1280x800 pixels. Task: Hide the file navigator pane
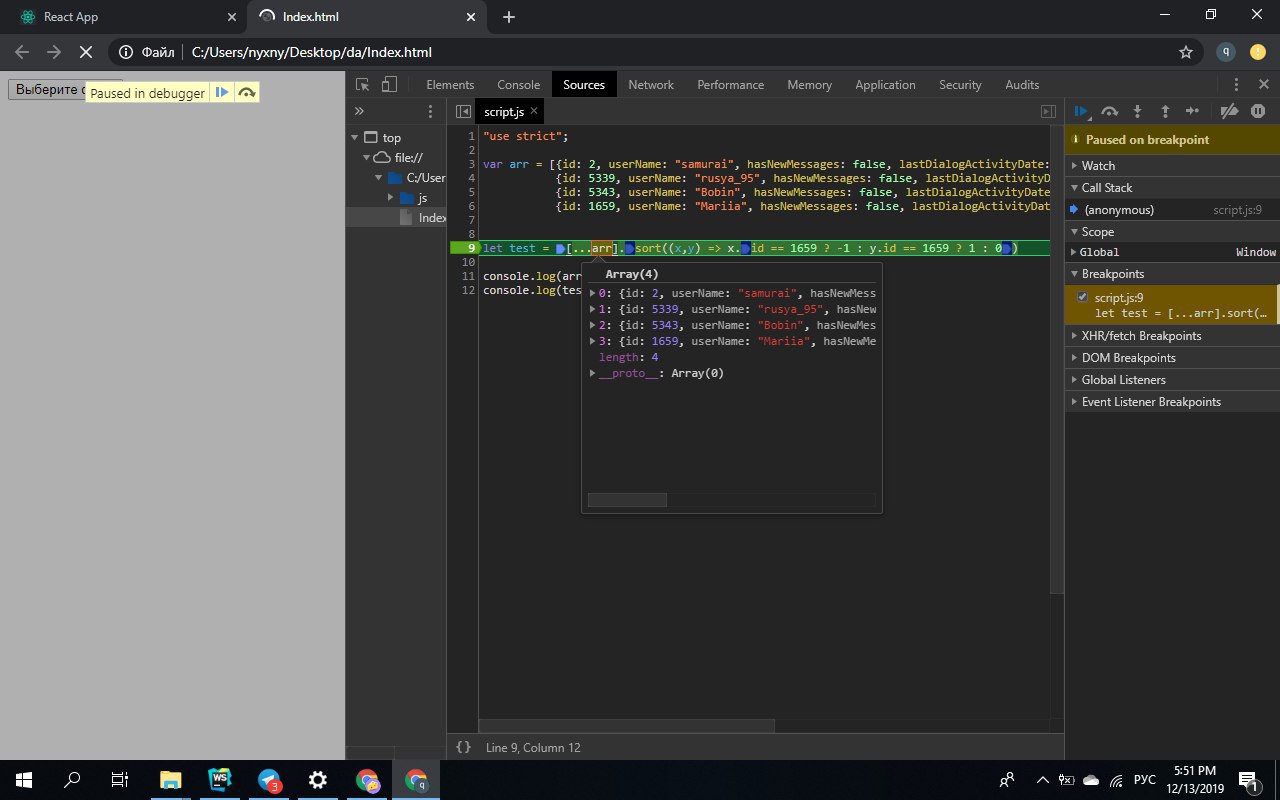(x=463, y=112)
